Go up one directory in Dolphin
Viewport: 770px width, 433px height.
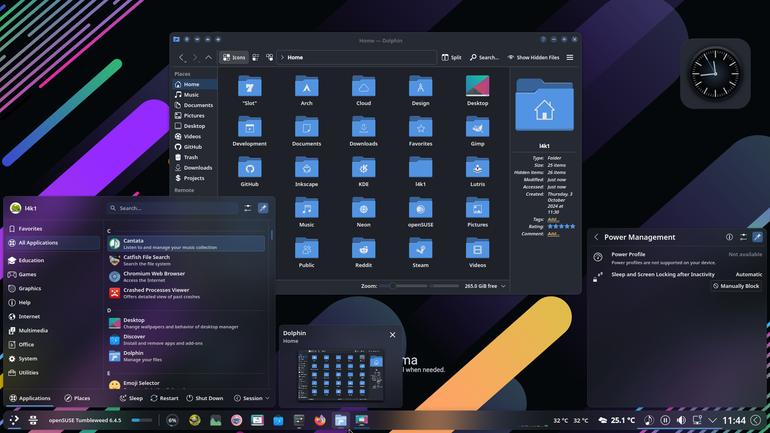click(209, 57)
